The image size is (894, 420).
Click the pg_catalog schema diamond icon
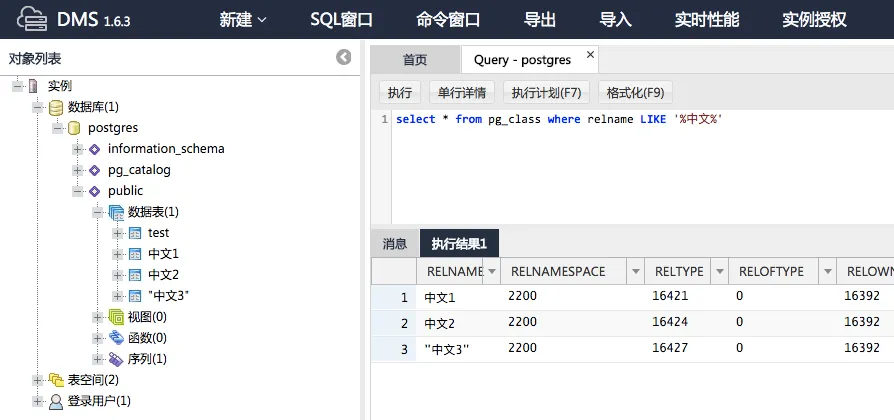pos(95,170)
